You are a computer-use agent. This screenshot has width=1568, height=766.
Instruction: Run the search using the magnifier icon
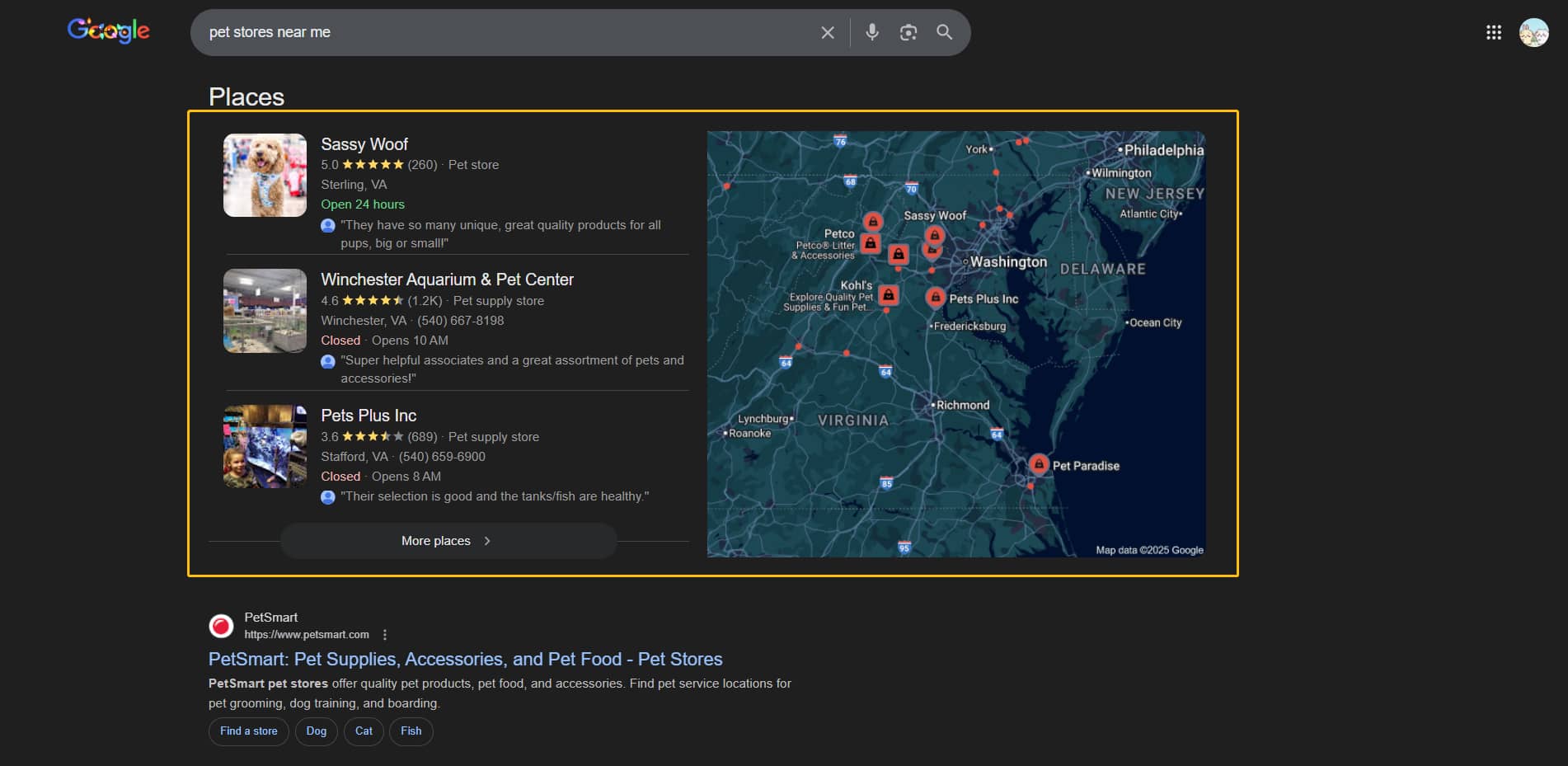944,32
